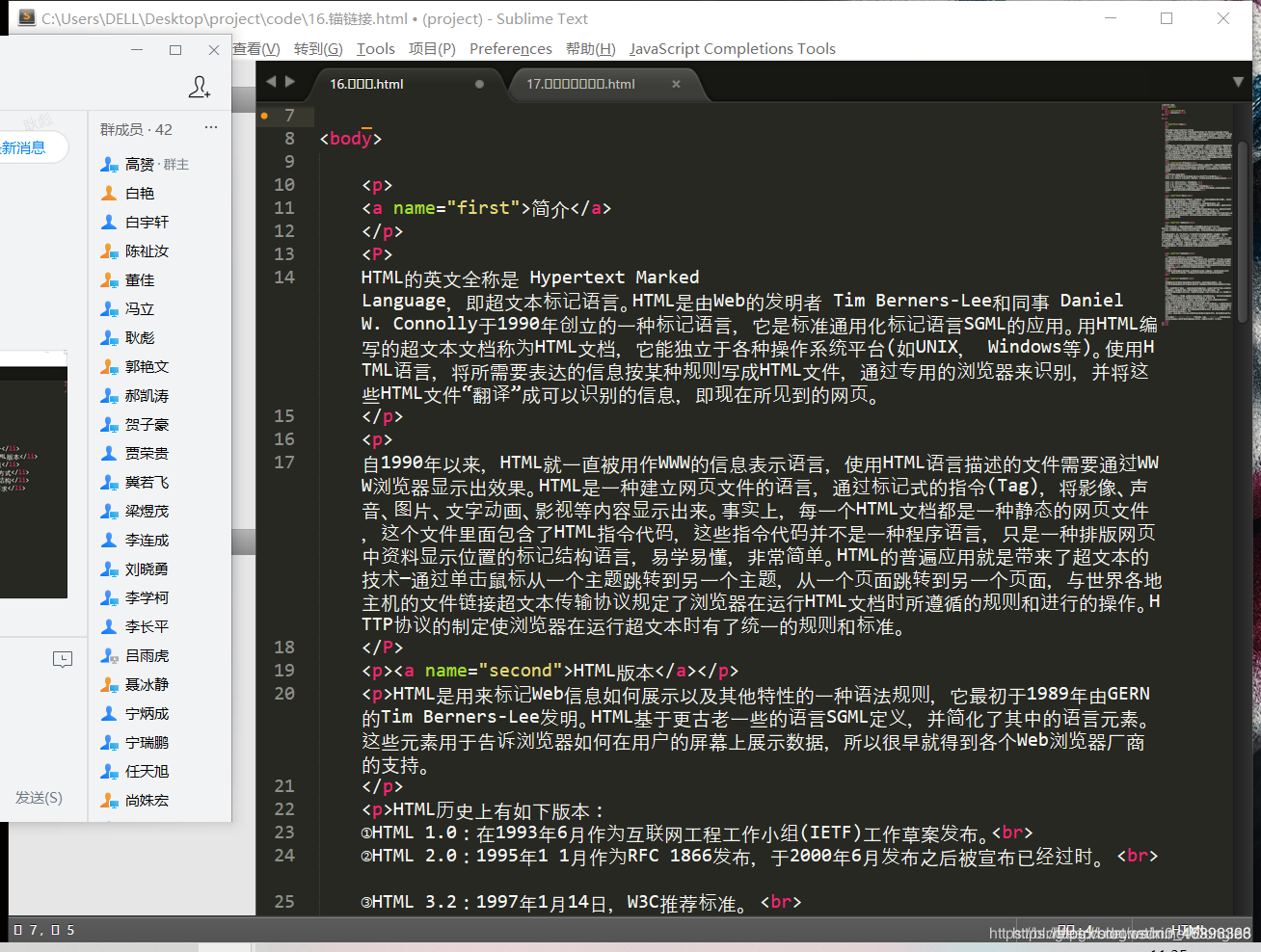The image size is (1261, 952).
Task: Open JavaScript Completions Tools menu
Action: tap(733, 49)
